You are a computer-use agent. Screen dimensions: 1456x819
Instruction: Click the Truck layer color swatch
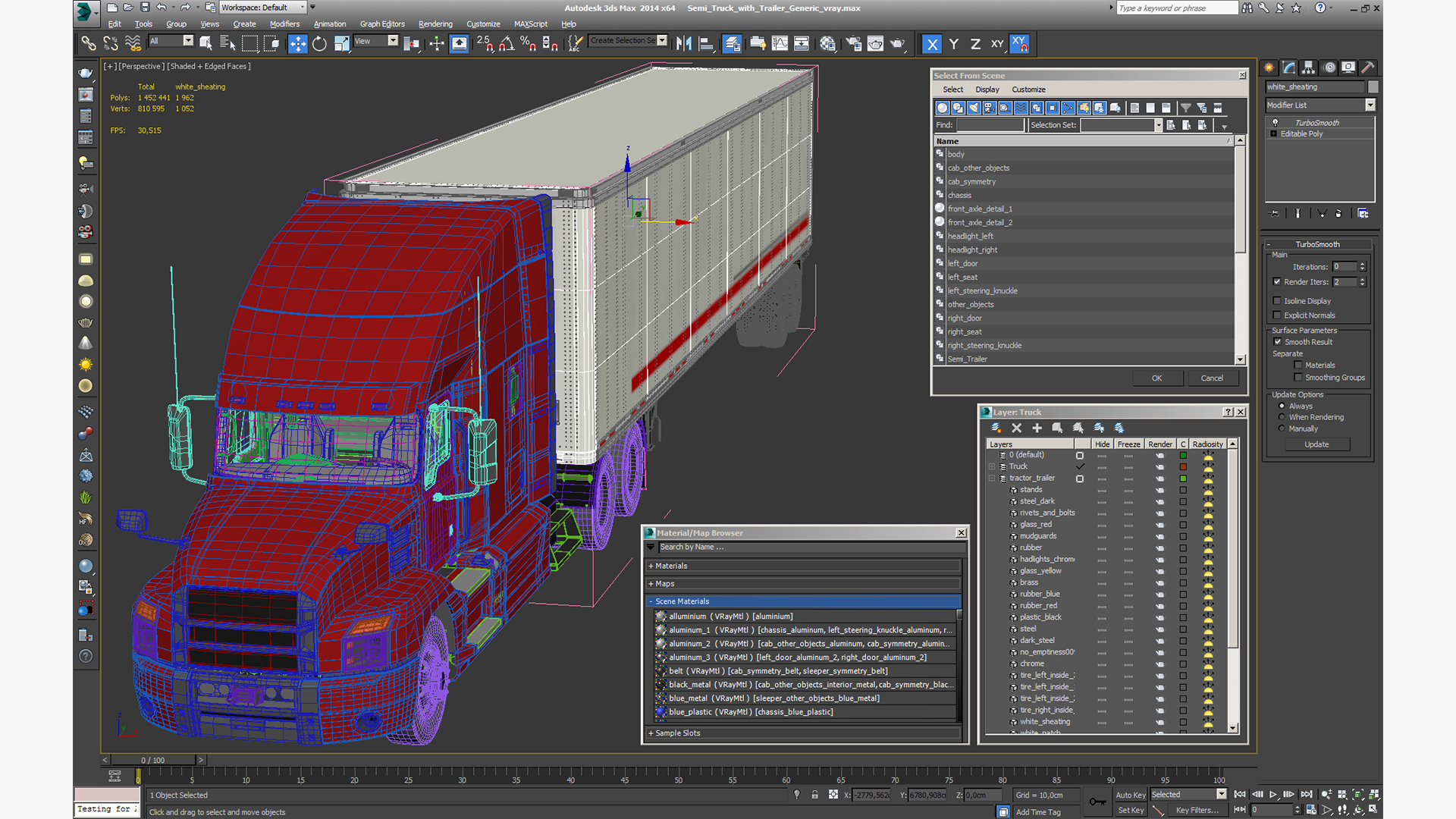tap(1183, 467)
